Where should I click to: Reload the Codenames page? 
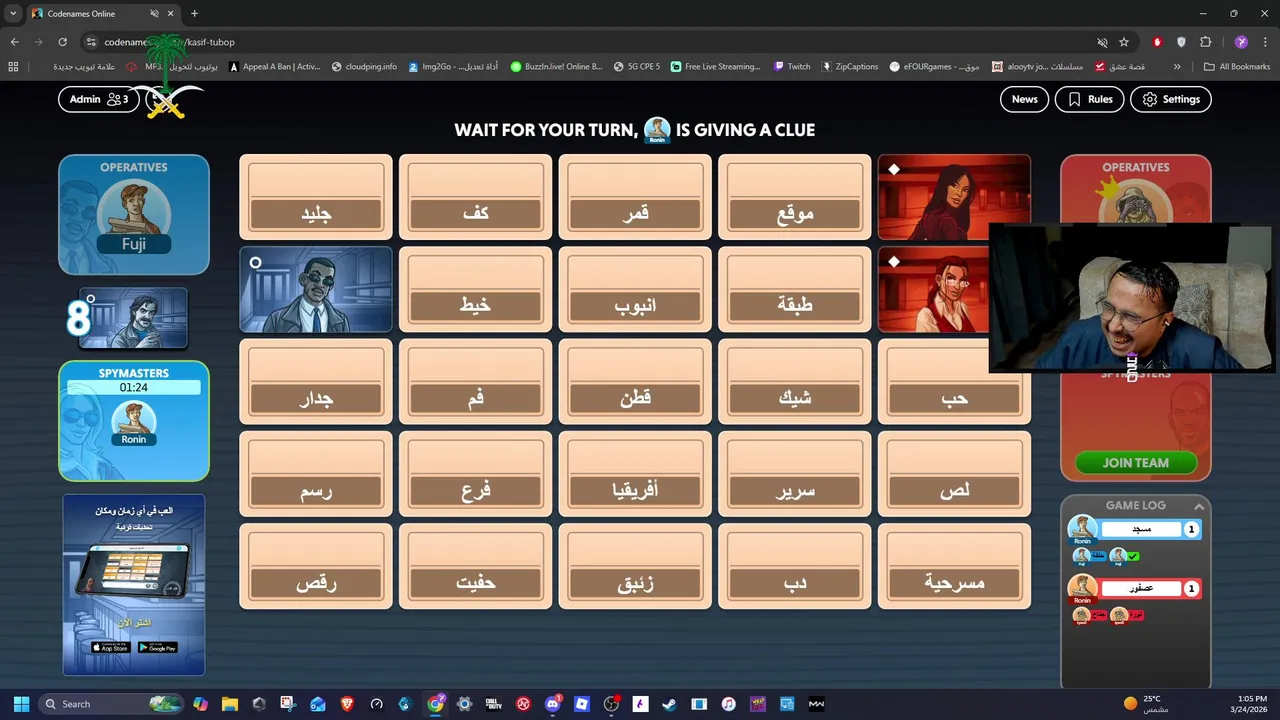[x=62, y=42]
